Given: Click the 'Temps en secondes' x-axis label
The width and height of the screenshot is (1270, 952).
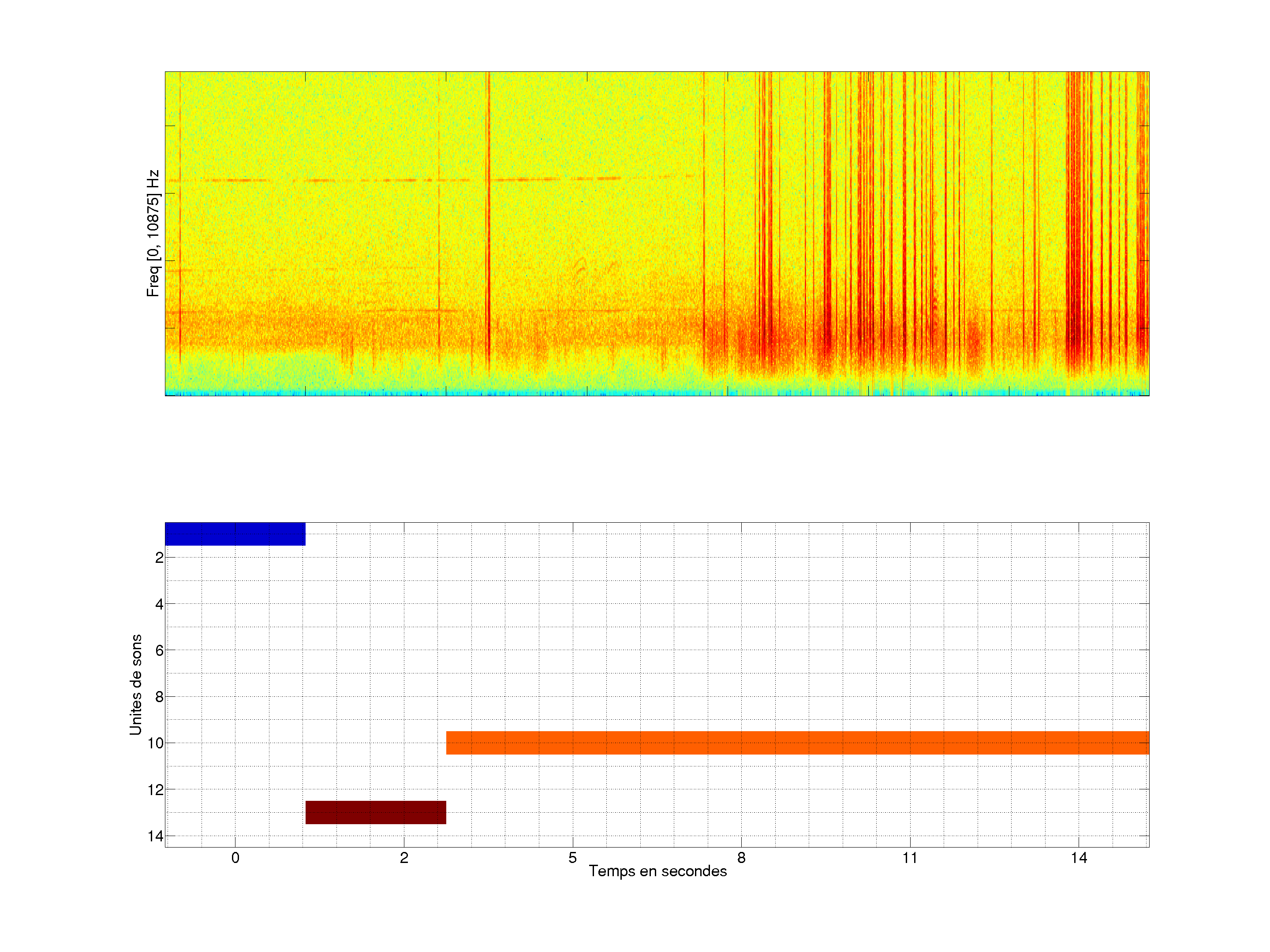Looking at the screenshot, I should (657, 871).
